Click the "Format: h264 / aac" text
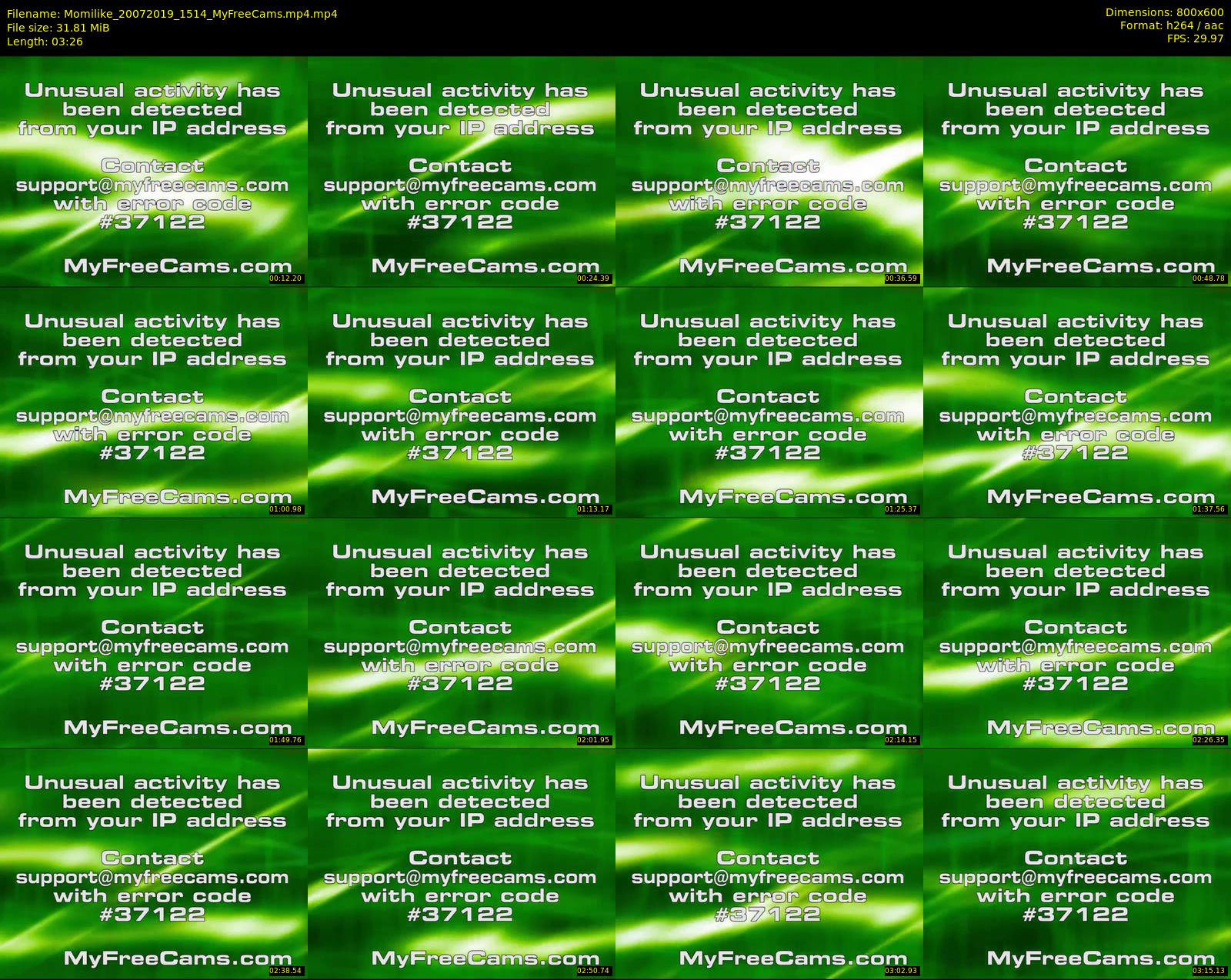 [1171, 25]
